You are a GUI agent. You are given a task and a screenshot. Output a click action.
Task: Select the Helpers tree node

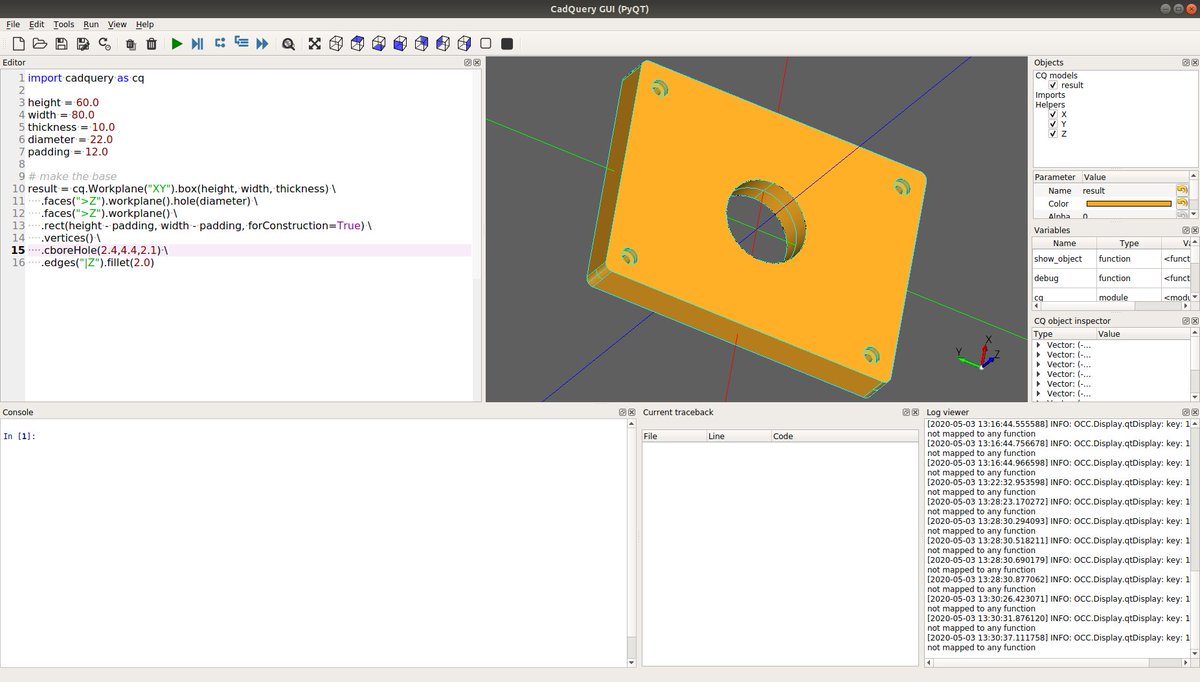[x=1050, y=105]
